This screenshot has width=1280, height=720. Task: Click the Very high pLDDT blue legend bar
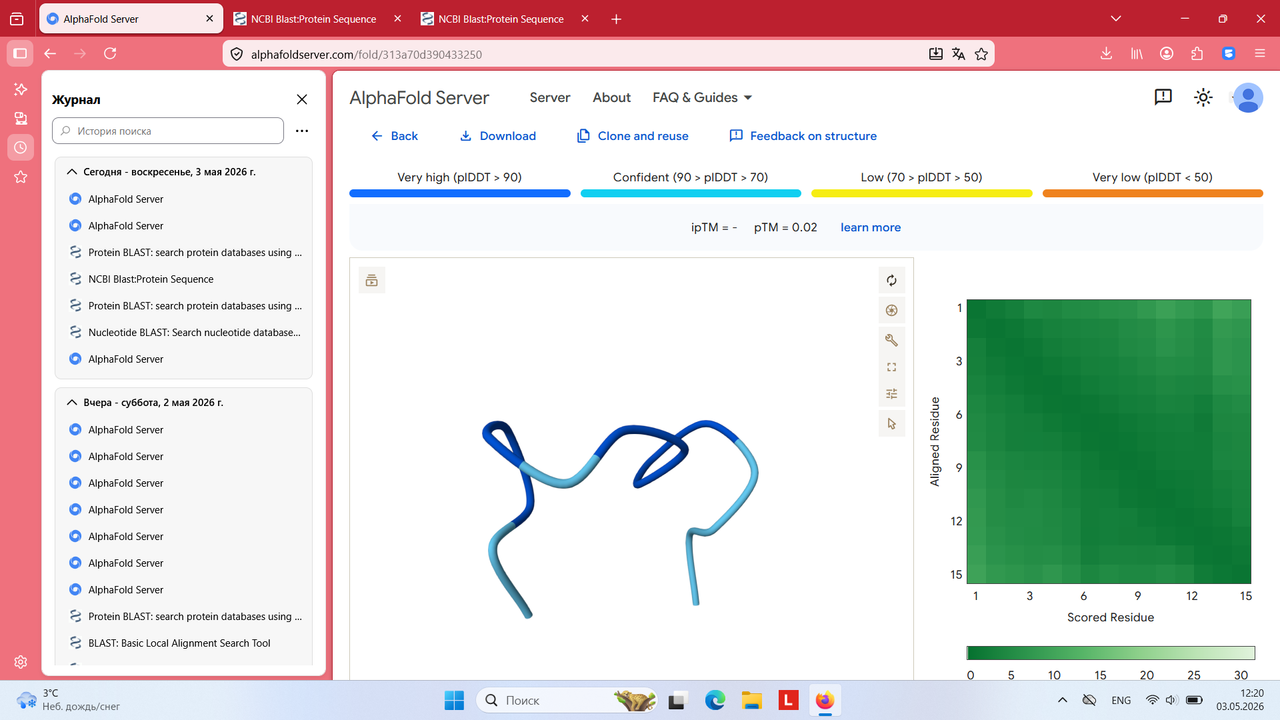(460, 193)
